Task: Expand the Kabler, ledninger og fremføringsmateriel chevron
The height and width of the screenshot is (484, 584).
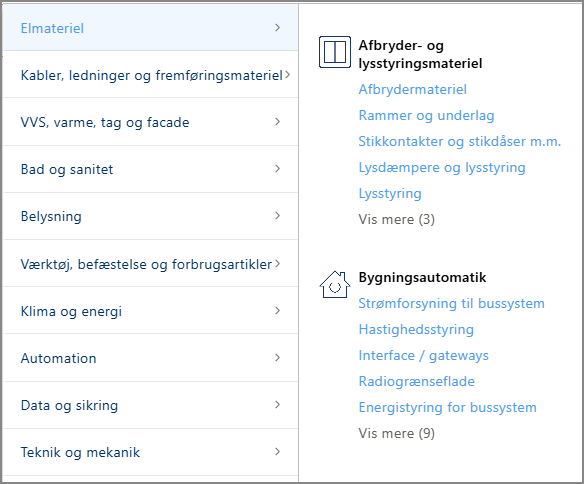Action: 287,75
